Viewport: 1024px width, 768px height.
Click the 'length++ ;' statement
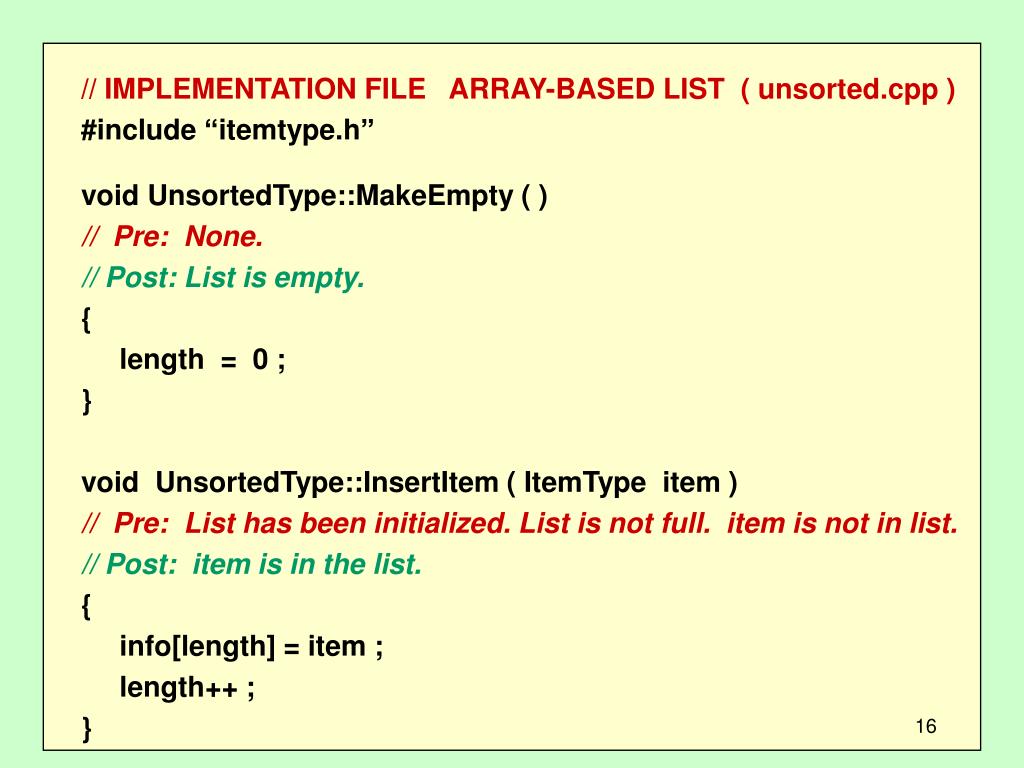coord(187,688)
